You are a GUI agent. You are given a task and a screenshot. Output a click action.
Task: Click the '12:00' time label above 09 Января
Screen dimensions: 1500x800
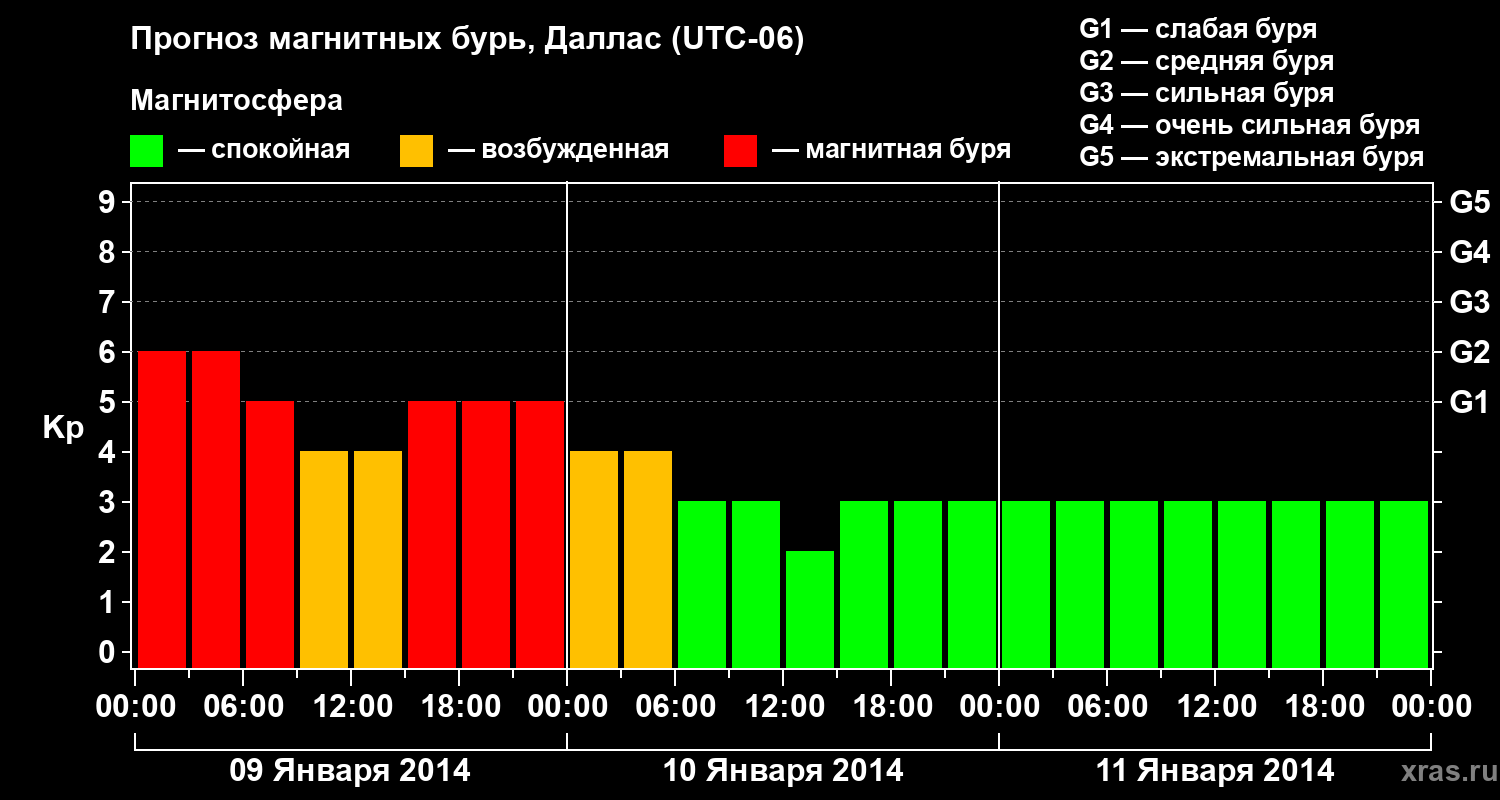coord(351,707)
